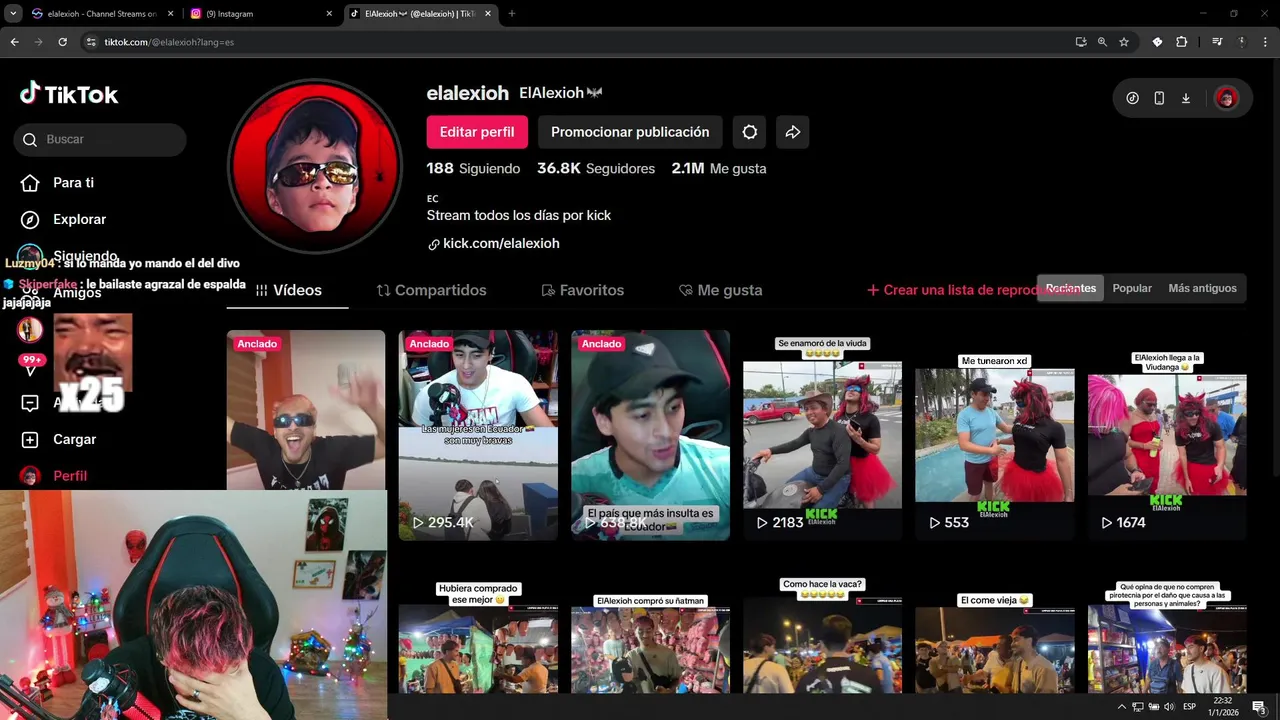Click the pinned tag extension icon

pyautogui.click(x=1157, y=42)
